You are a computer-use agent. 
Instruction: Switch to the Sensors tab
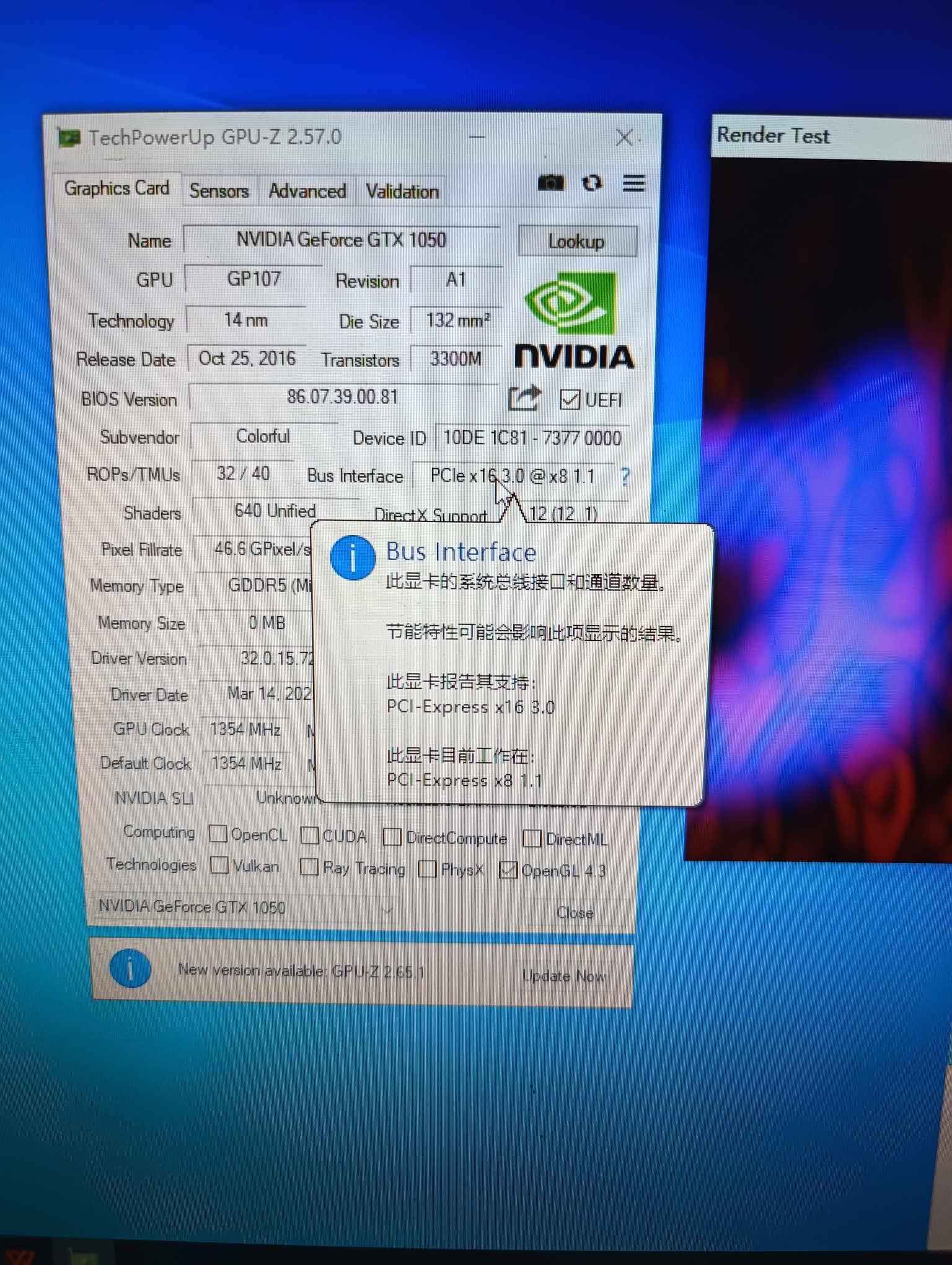coord(219,191)
